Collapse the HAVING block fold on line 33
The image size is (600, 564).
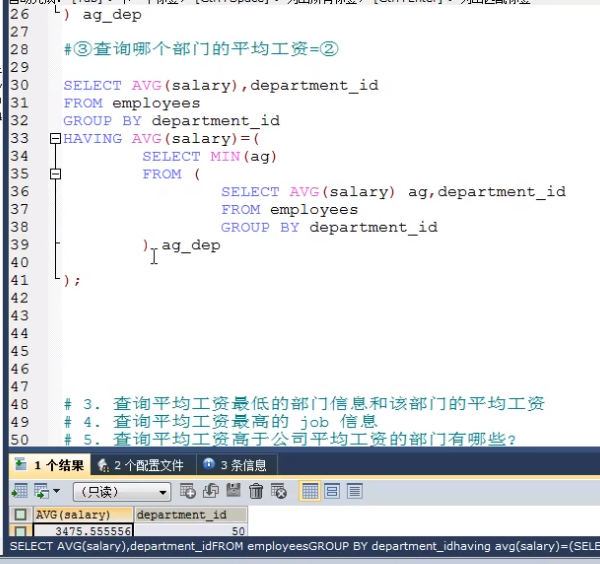click(55, 139)
